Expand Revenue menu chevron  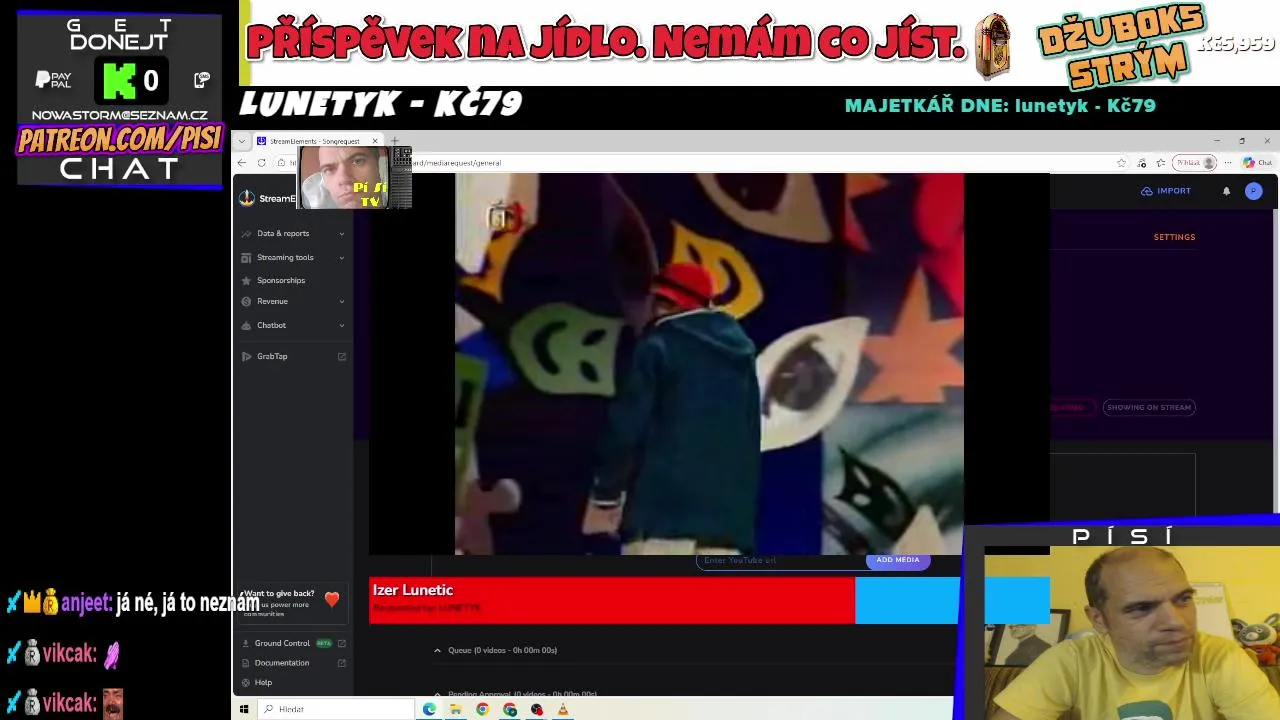[342, 302]
